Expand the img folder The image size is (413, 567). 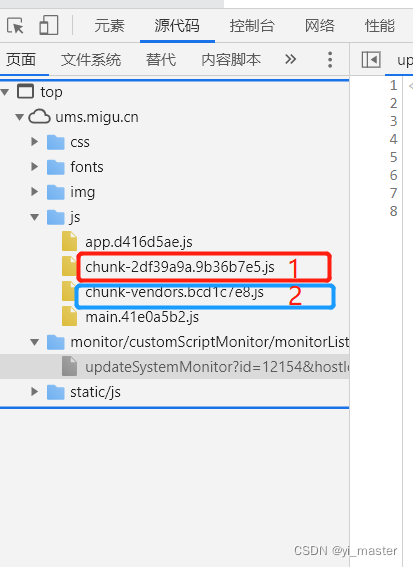click(x=35, y=192)
